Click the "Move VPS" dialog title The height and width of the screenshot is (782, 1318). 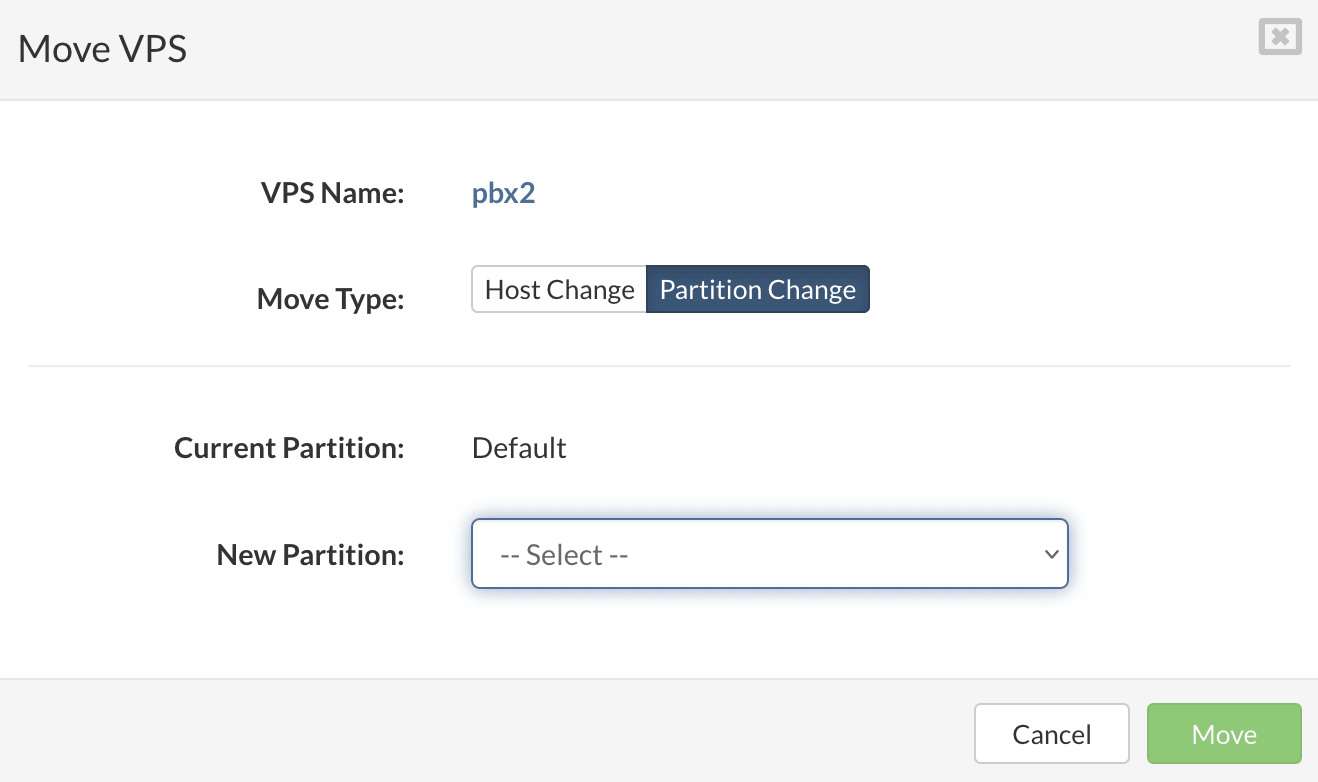(102, 49)
